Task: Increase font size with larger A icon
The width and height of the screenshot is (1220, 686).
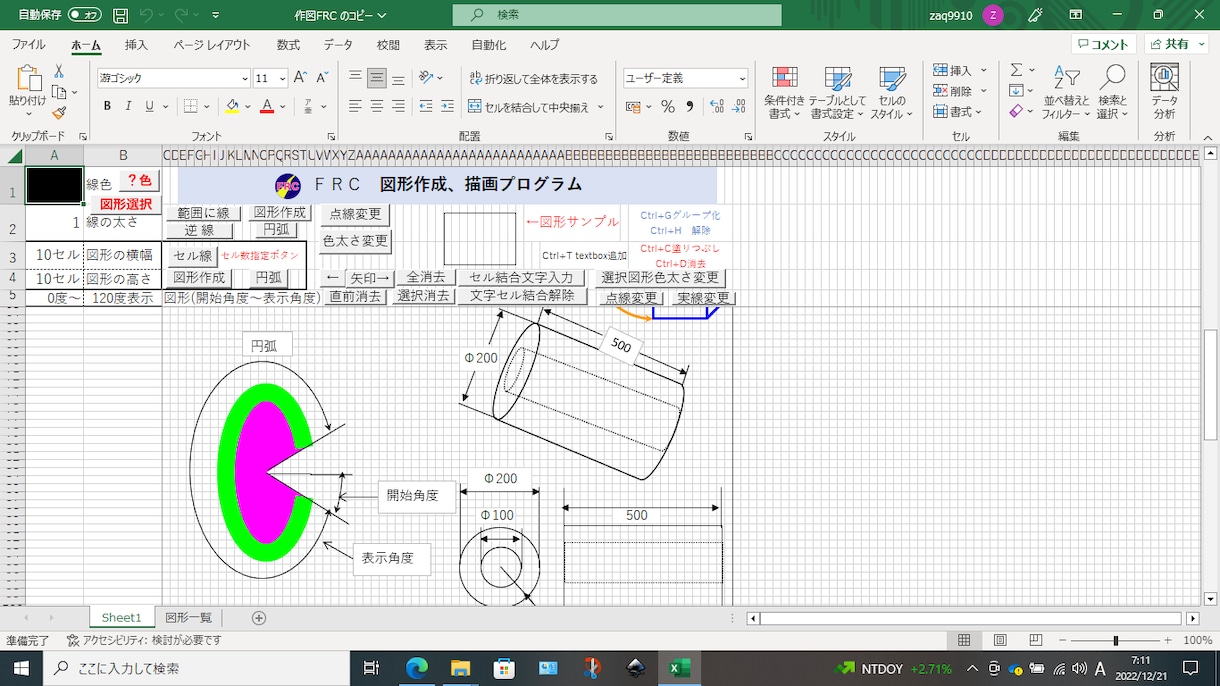Action: click(300, 78)
